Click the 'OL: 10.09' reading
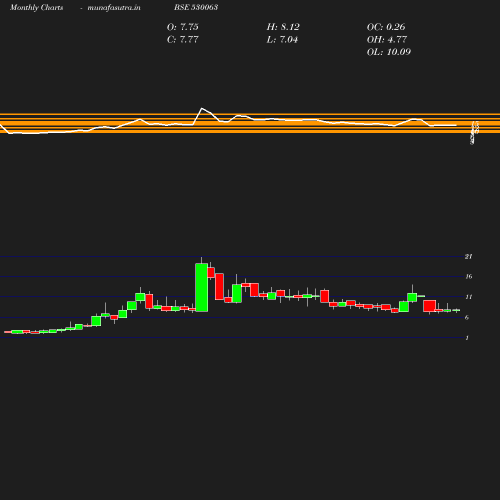500x500 pixels. pos(389,52)
